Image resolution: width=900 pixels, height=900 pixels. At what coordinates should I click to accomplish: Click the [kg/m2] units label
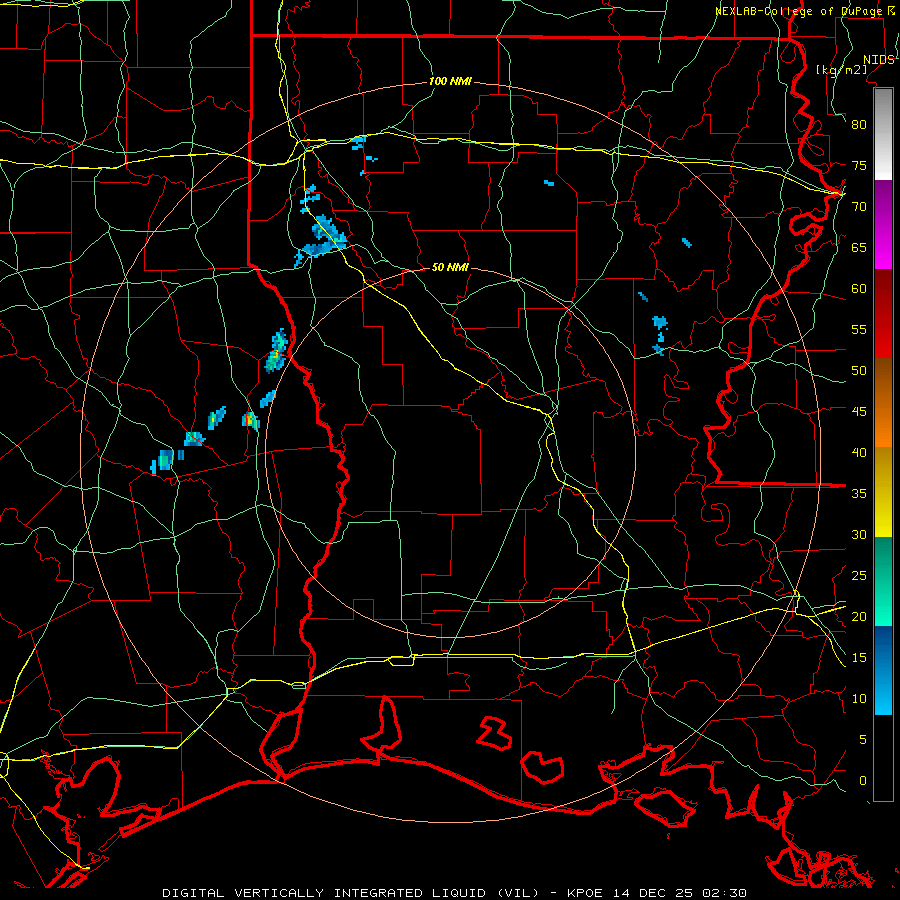point(842,70)
